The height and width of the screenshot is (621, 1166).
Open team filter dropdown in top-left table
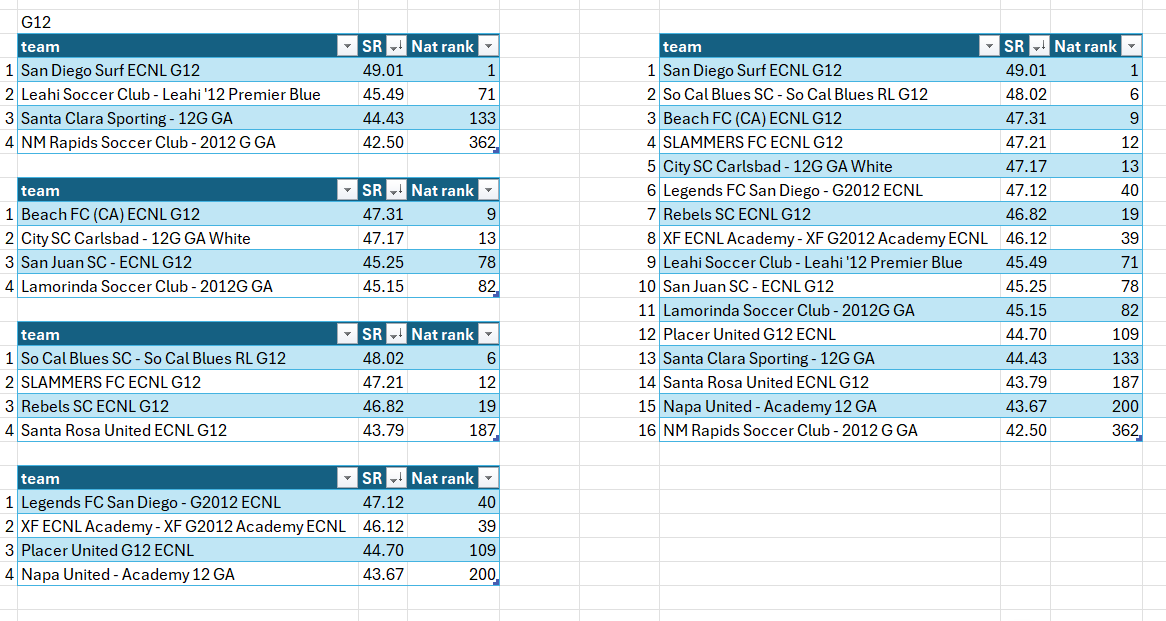point(346,46)
